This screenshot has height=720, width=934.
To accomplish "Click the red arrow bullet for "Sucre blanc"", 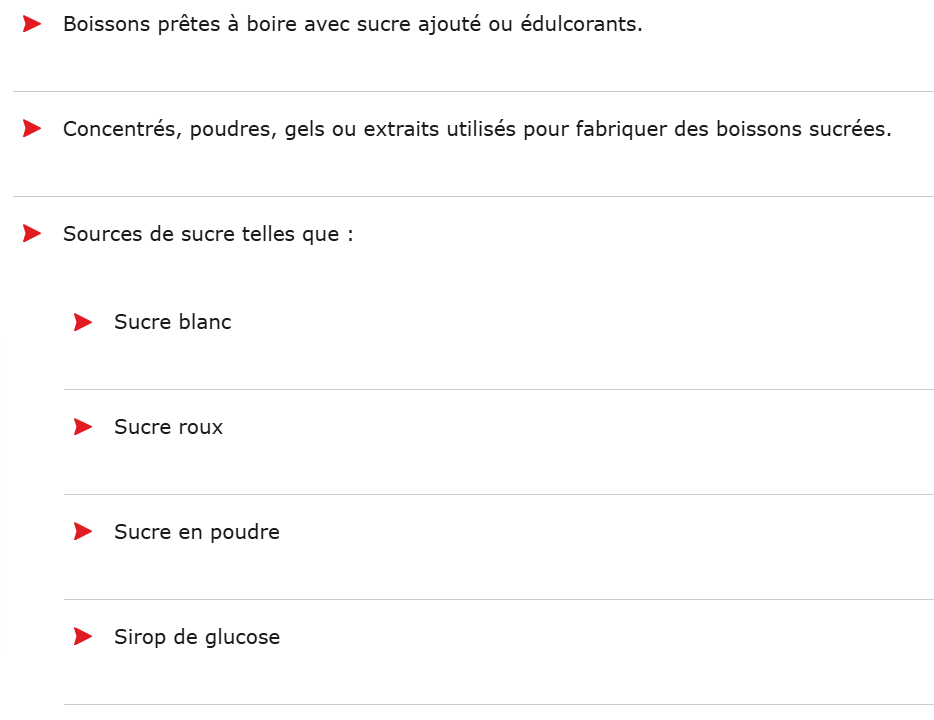I will point(83,322).
